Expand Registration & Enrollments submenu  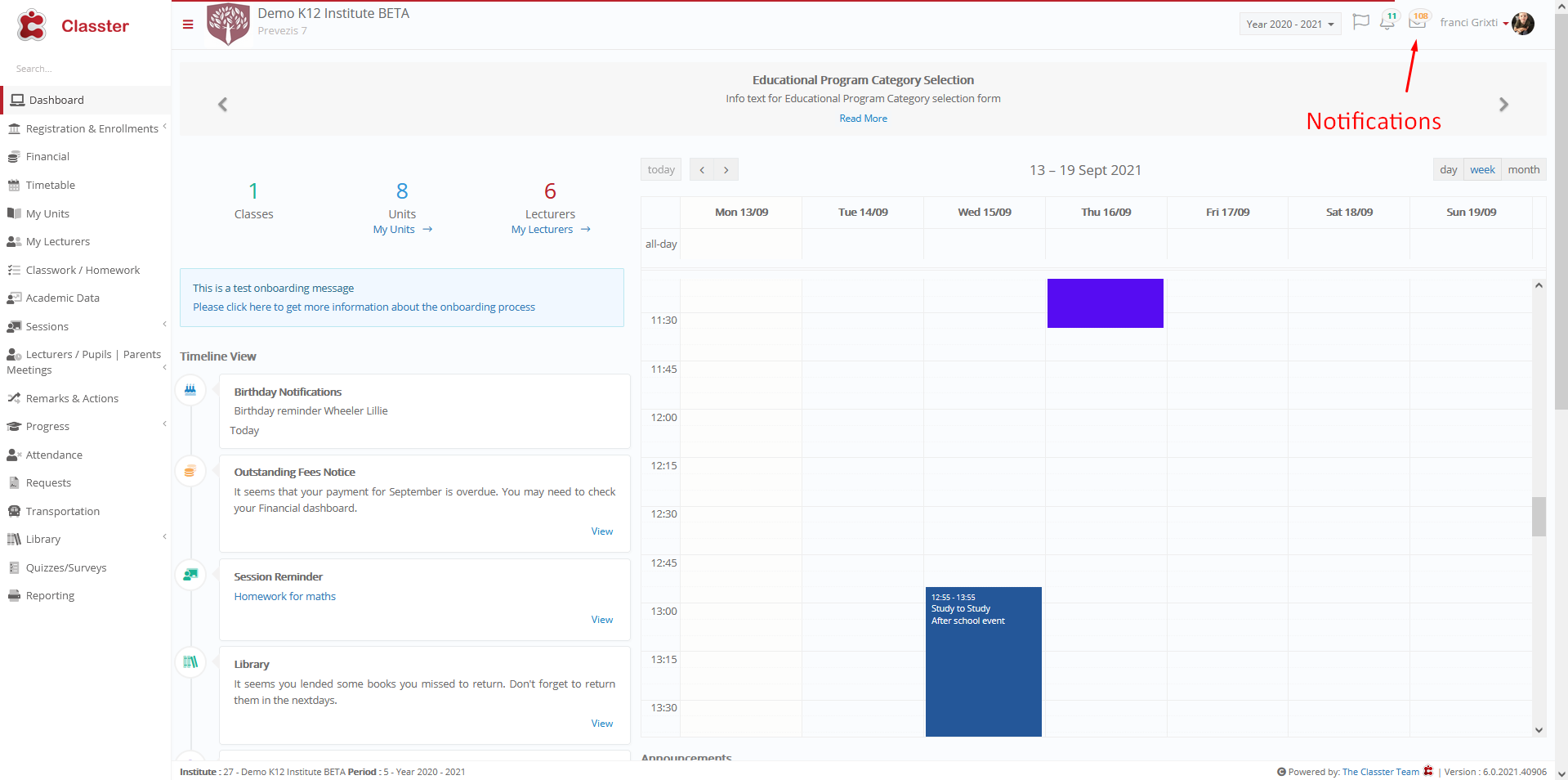[x=164, y=127]
